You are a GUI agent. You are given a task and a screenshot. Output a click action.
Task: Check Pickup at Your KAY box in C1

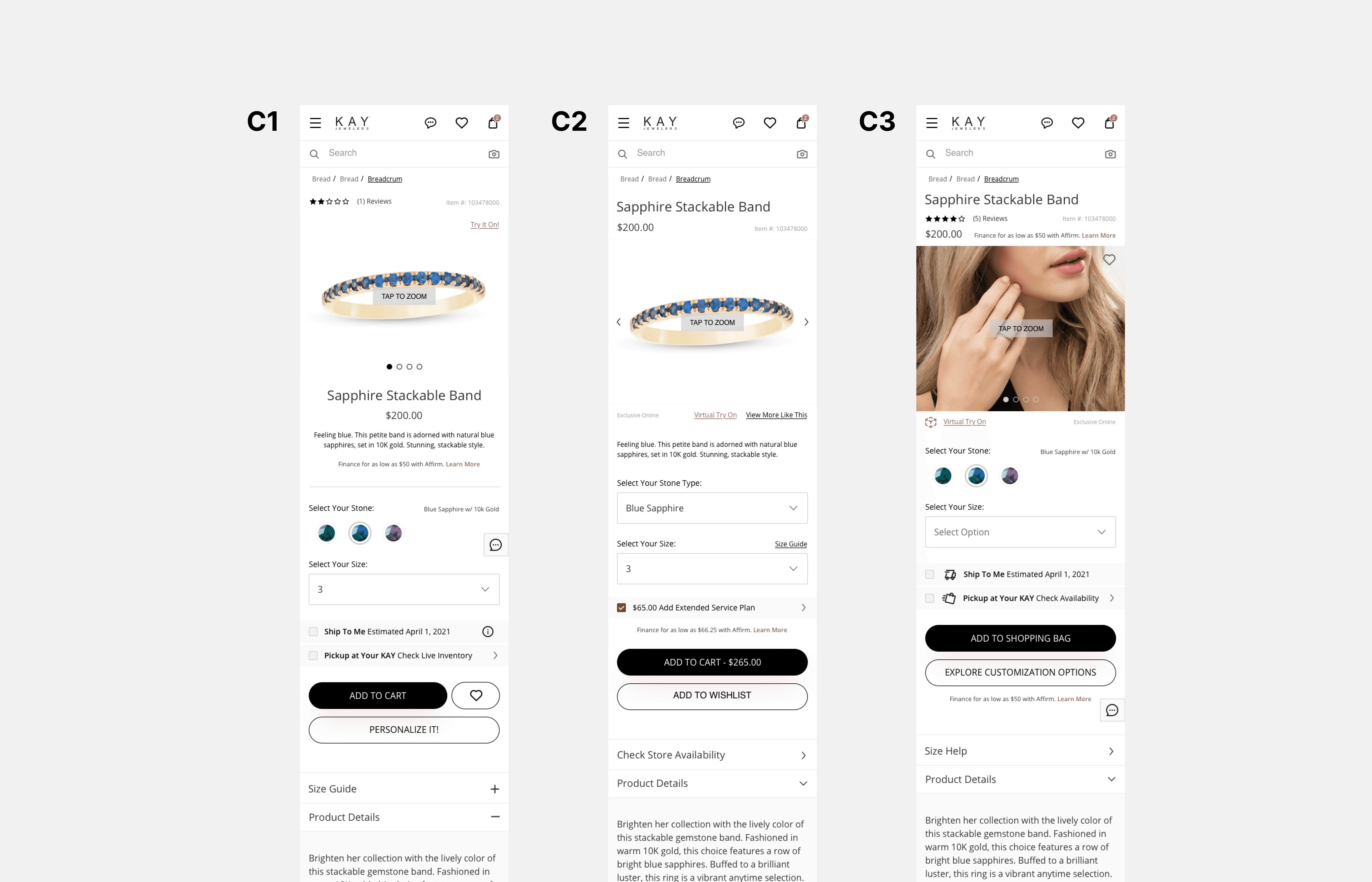313,656
